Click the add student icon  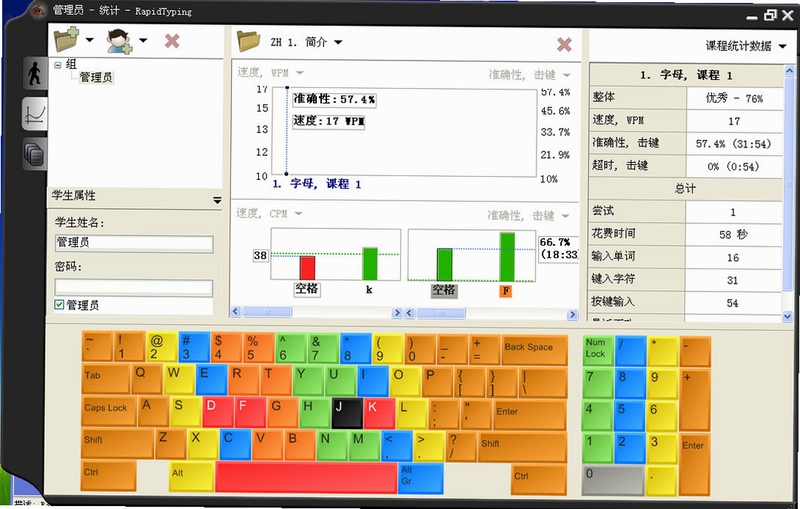119,41
